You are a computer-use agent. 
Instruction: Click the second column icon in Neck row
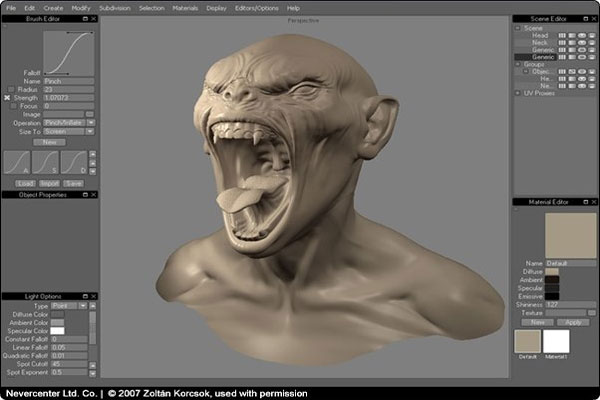coord(572,43)
